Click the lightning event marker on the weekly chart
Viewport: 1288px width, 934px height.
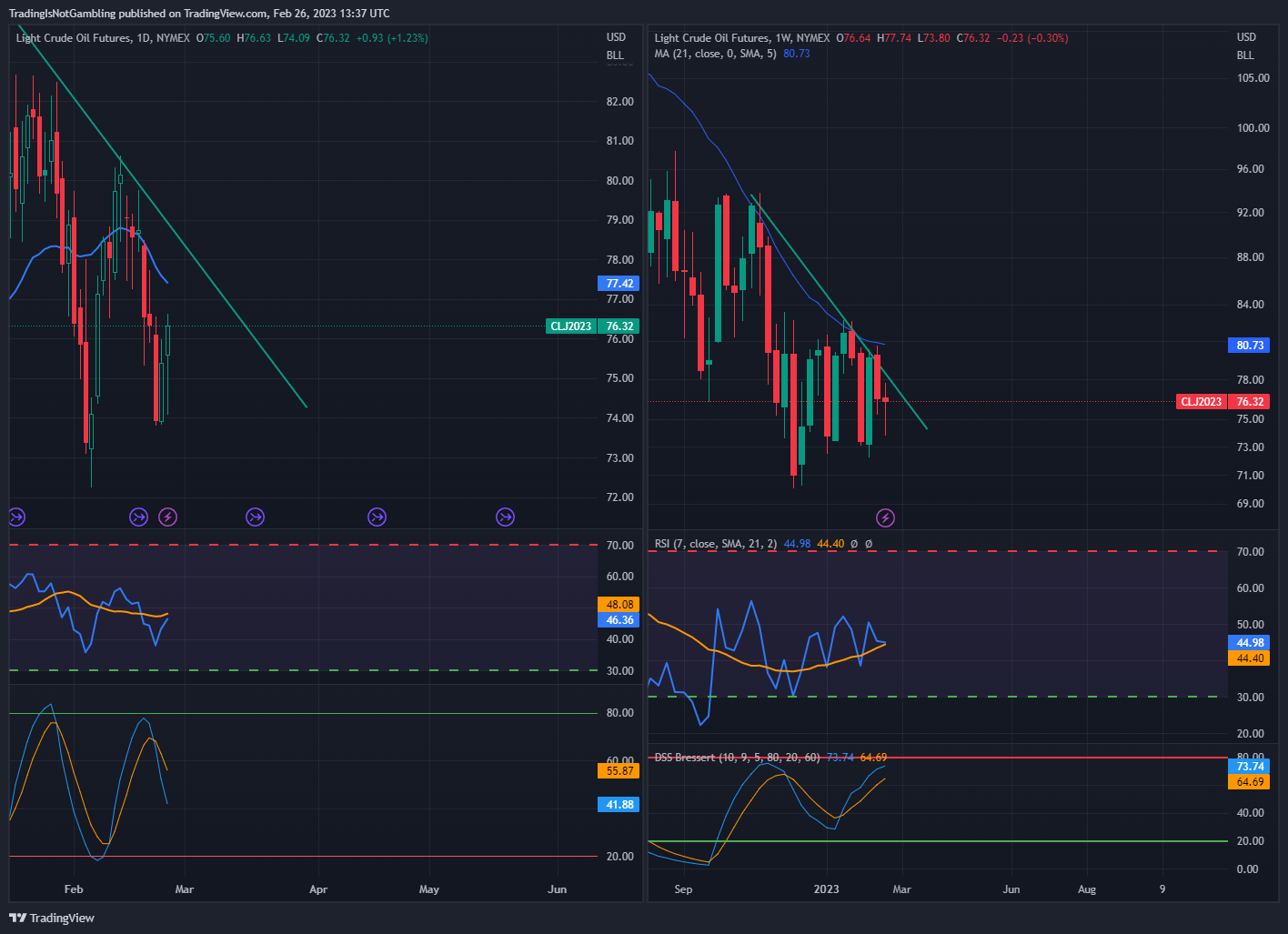click(x=885, y=518)
